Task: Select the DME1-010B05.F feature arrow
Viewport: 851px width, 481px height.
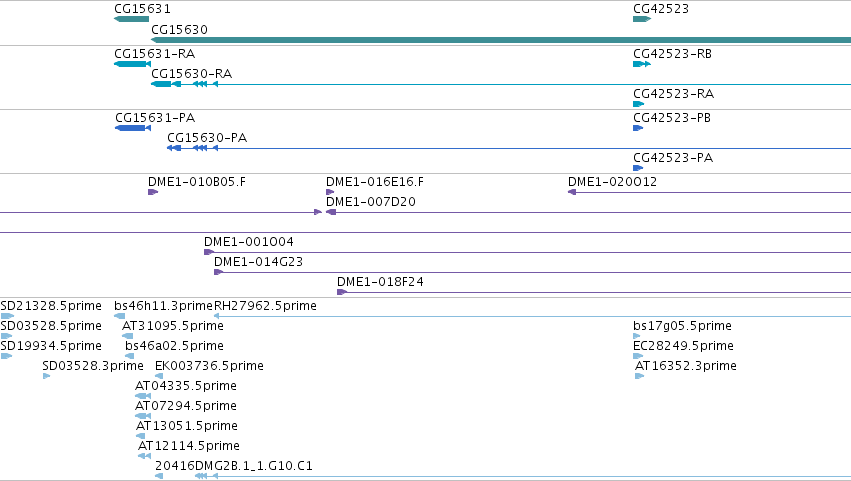Action: (153, 192)
